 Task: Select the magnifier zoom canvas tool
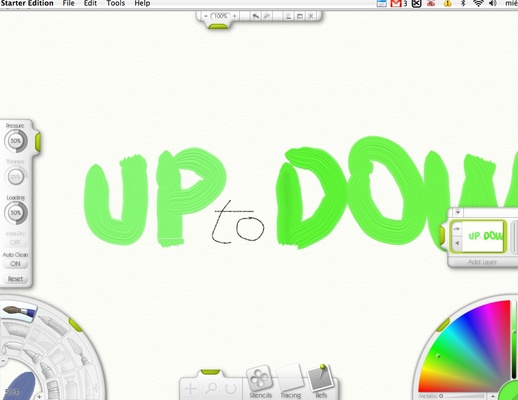point(211,389)
